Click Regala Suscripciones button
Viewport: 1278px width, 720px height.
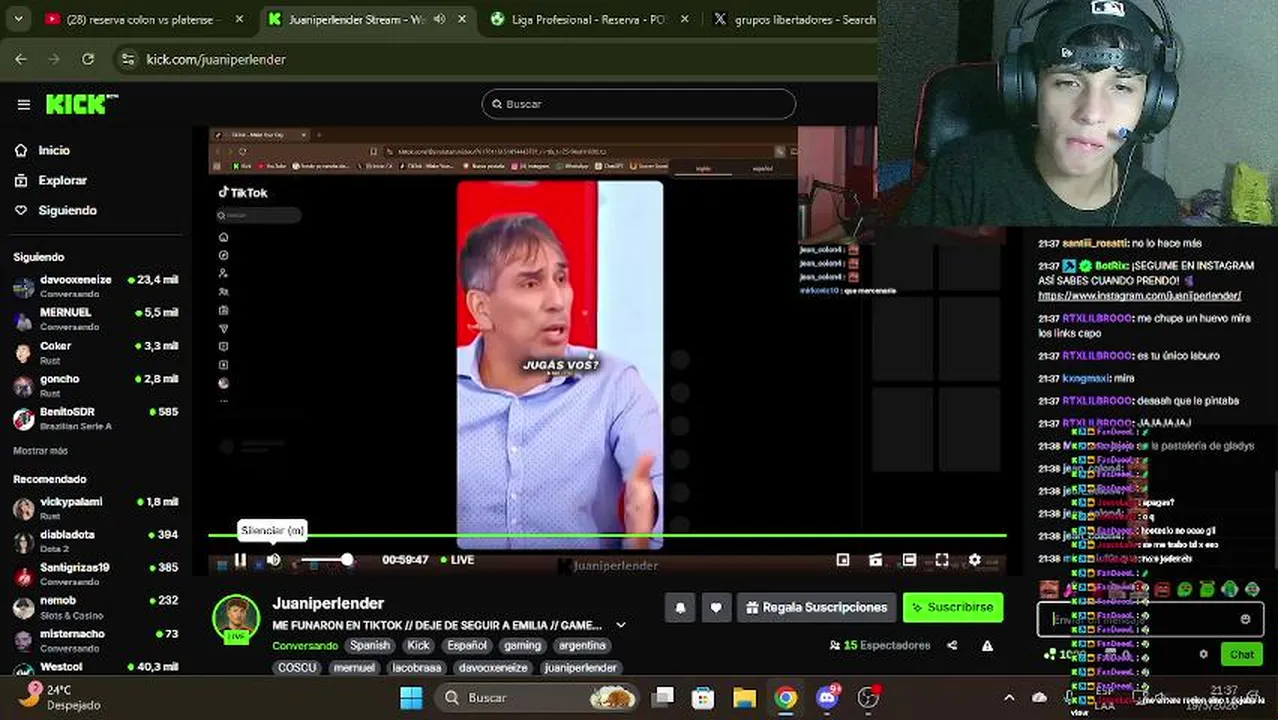click(x=817, y=607)
